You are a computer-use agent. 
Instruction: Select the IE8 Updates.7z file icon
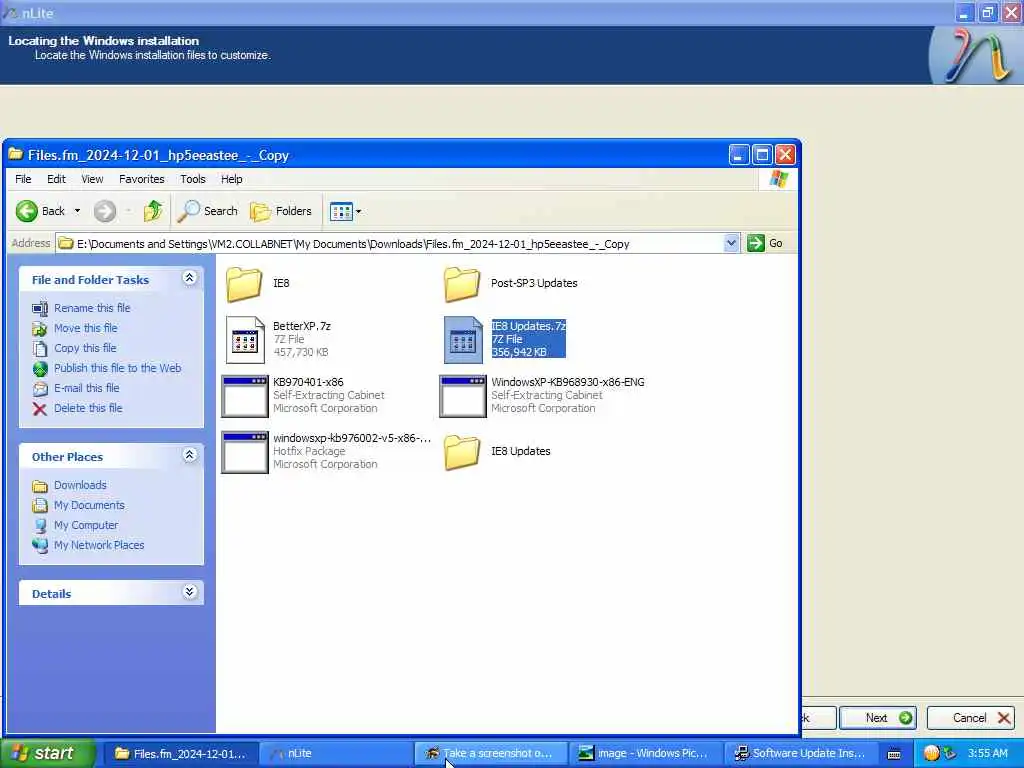coord(463,340)
